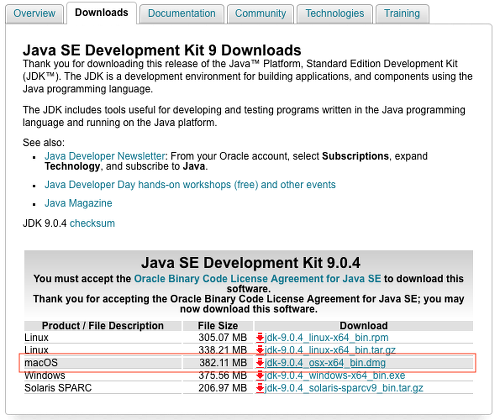The height and width of the screenshot is (420, 500).
Task: Select the Downloads tab
Action: (x=102, y=13)
